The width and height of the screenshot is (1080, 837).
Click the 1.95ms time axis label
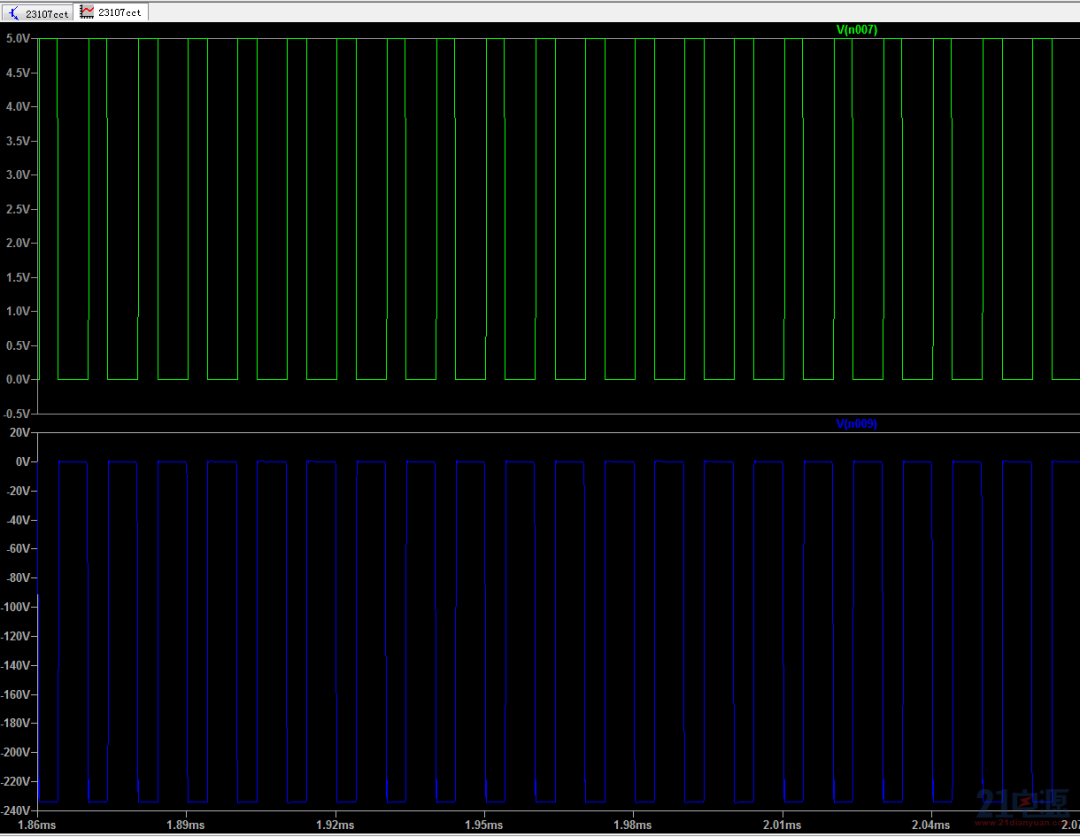[484, 825]
